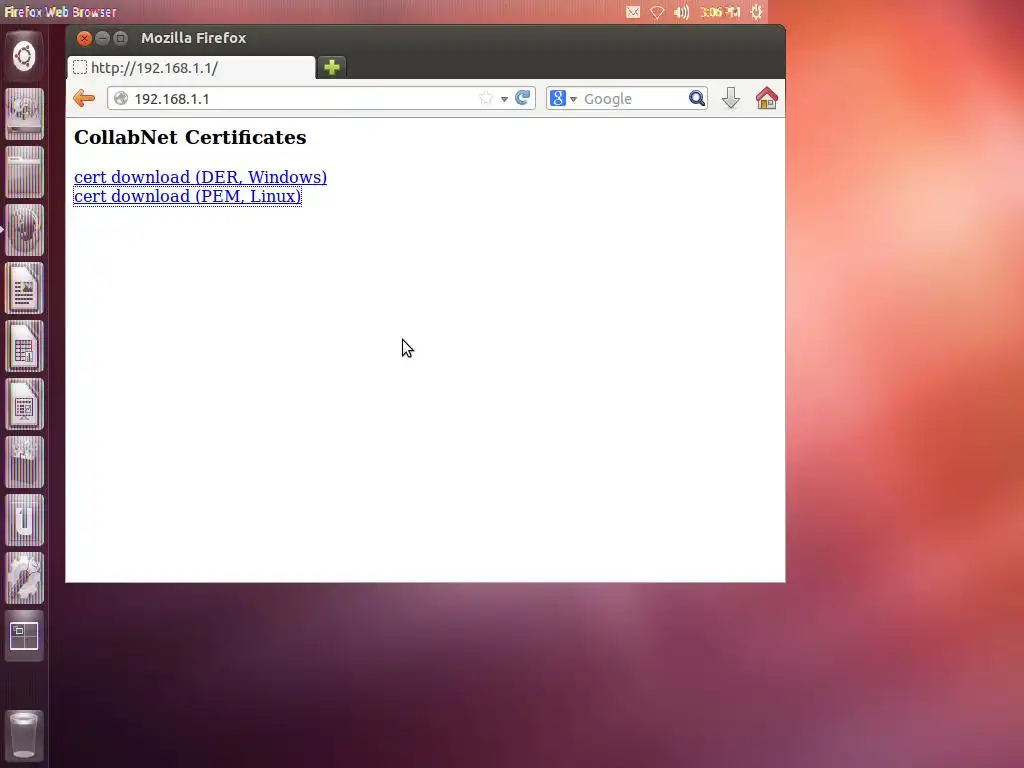Viewport: 1024px width, 768px height.
Task: Open the Trash in the launcher
Action: pyautogui.click(x=24, y=736)
